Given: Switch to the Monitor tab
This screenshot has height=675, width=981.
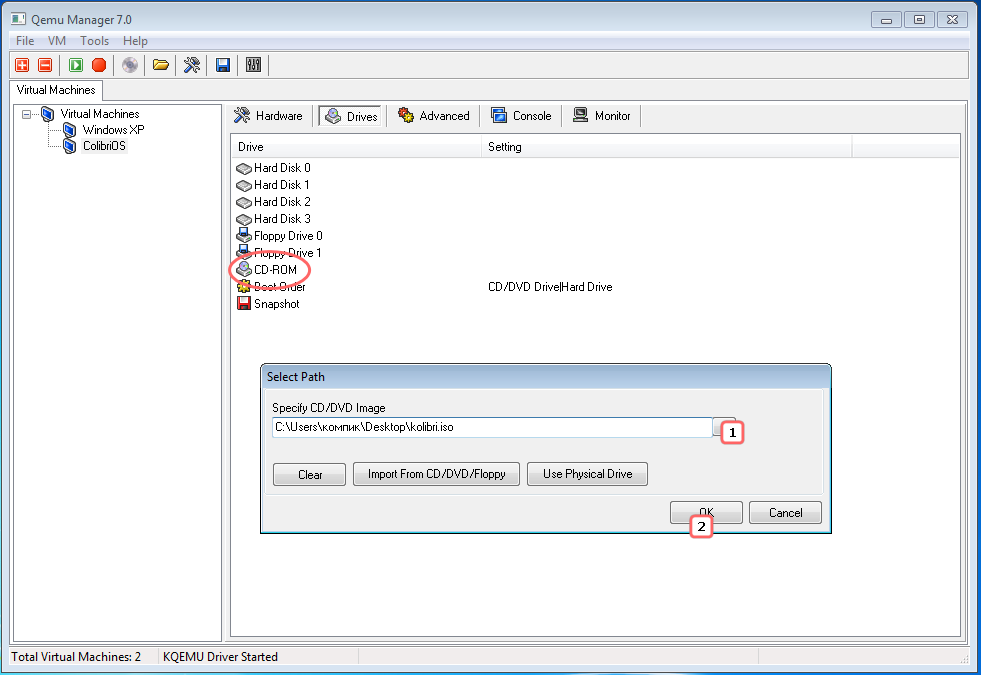Looking at the screenshot, I should pos(602,116).
